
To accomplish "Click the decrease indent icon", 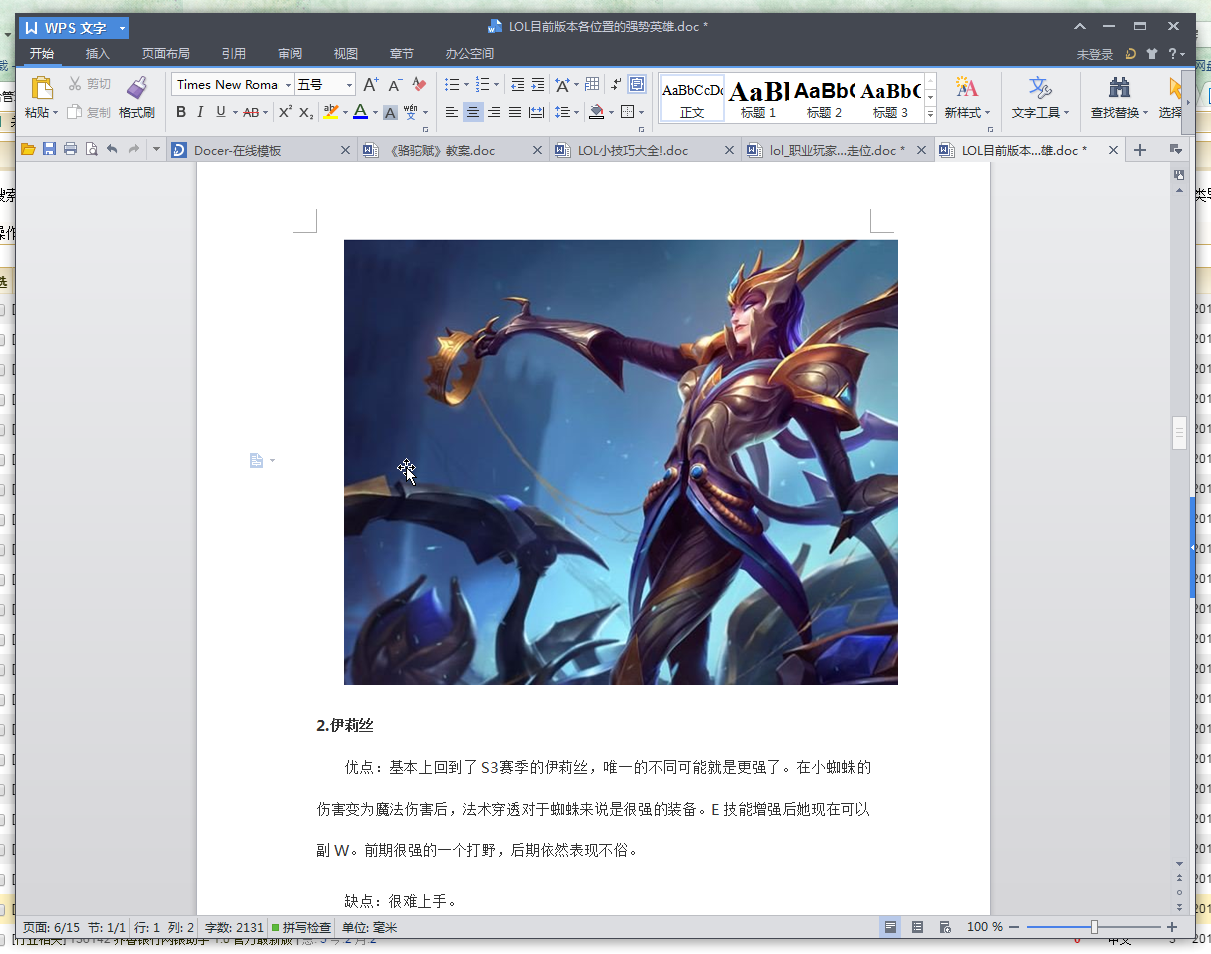I will coord(517,84).
